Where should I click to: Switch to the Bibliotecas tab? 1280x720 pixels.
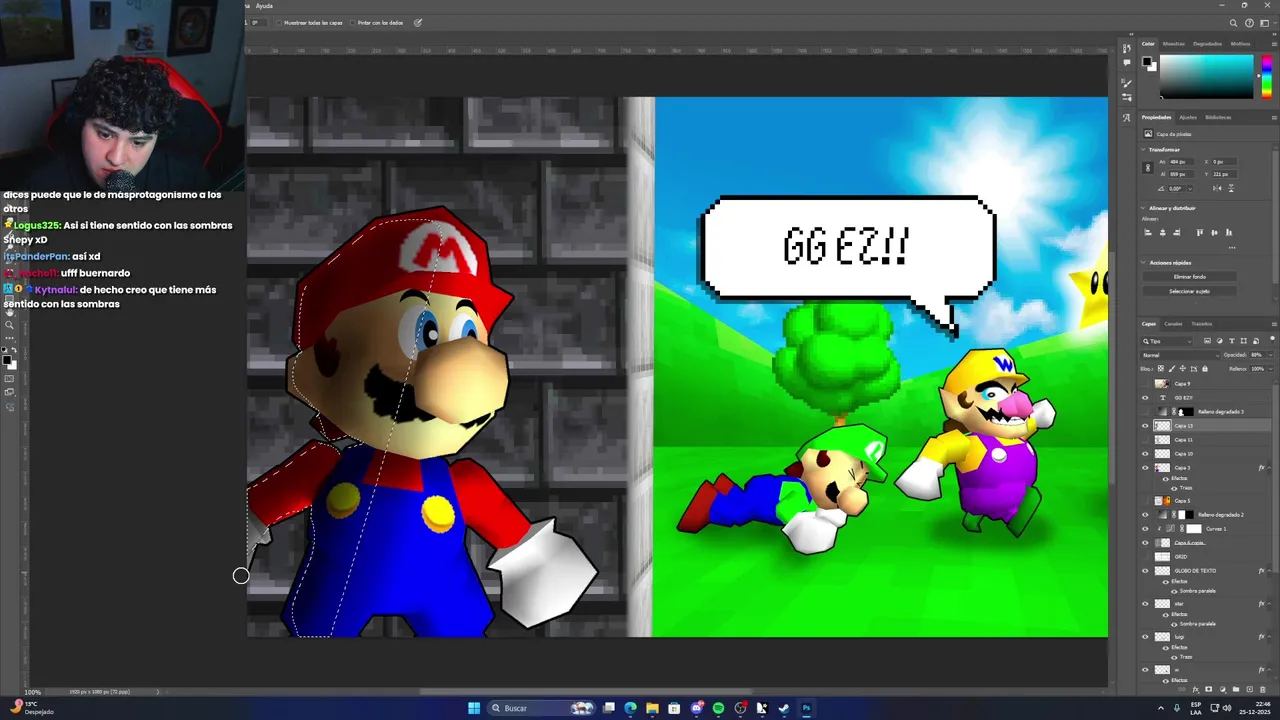[1218, 117]
